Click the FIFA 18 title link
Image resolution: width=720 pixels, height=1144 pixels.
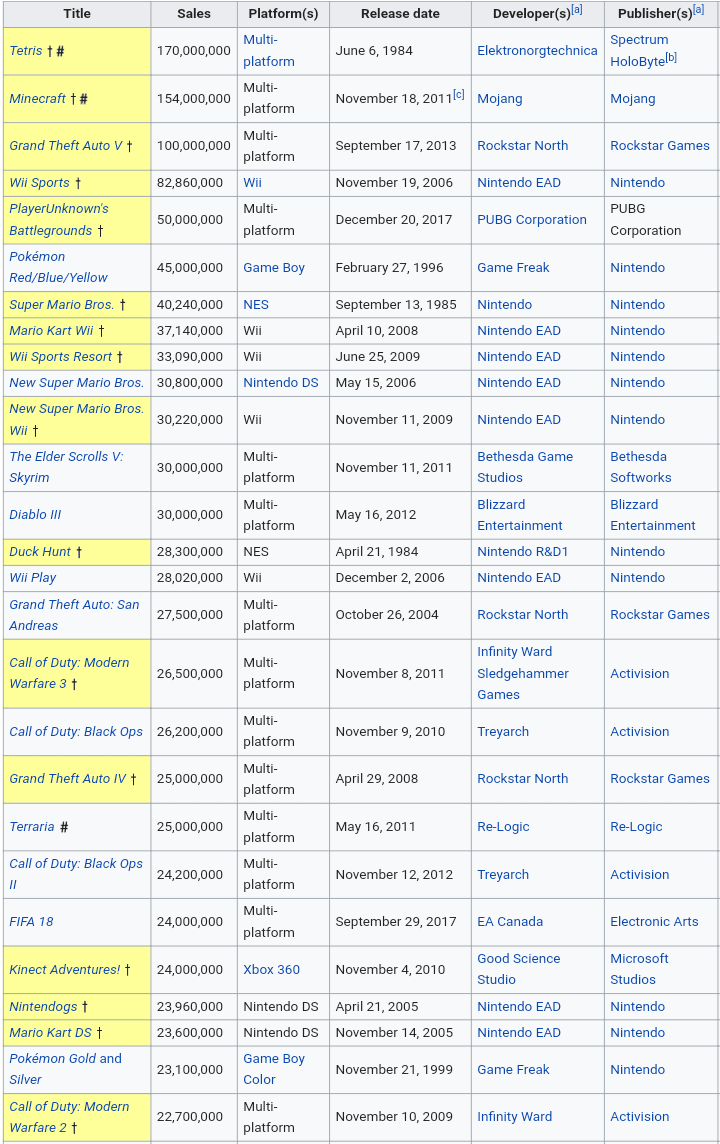(31, 922)
